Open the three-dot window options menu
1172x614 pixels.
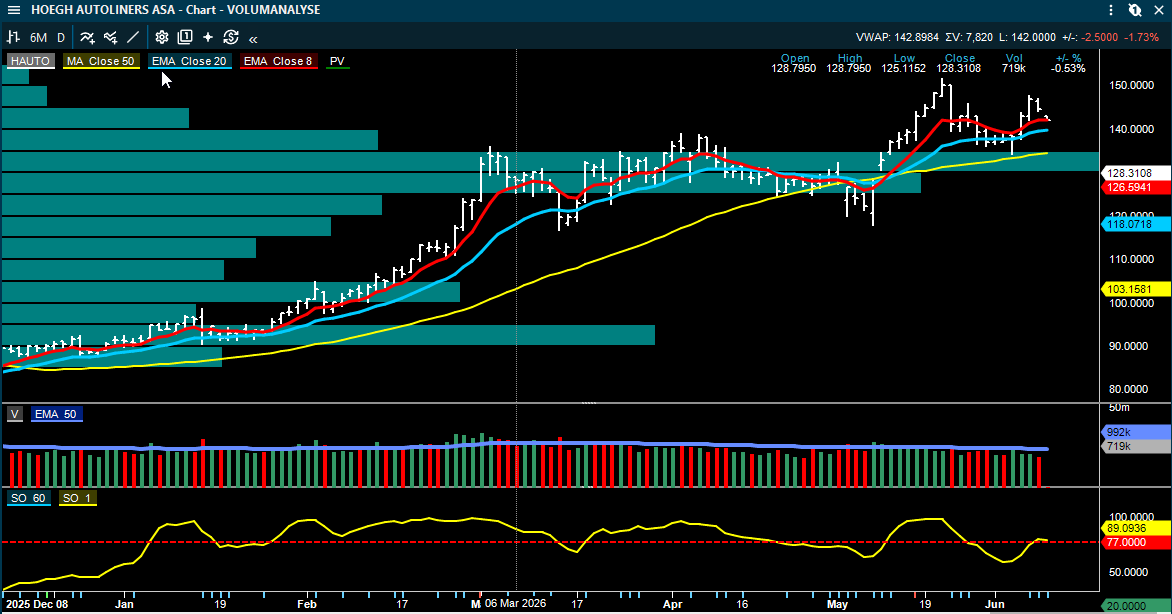click(1111, 10)
